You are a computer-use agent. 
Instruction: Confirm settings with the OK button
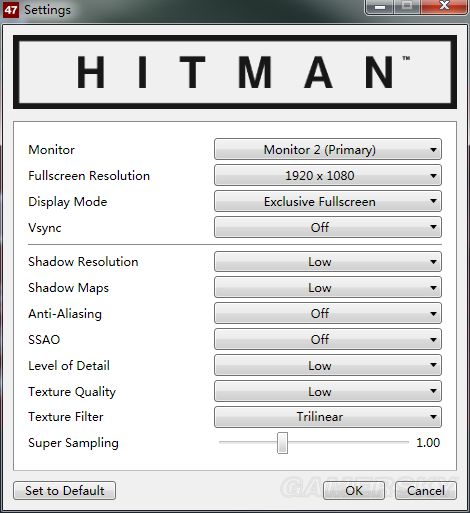pyautogui.click(x=354, y=491)
